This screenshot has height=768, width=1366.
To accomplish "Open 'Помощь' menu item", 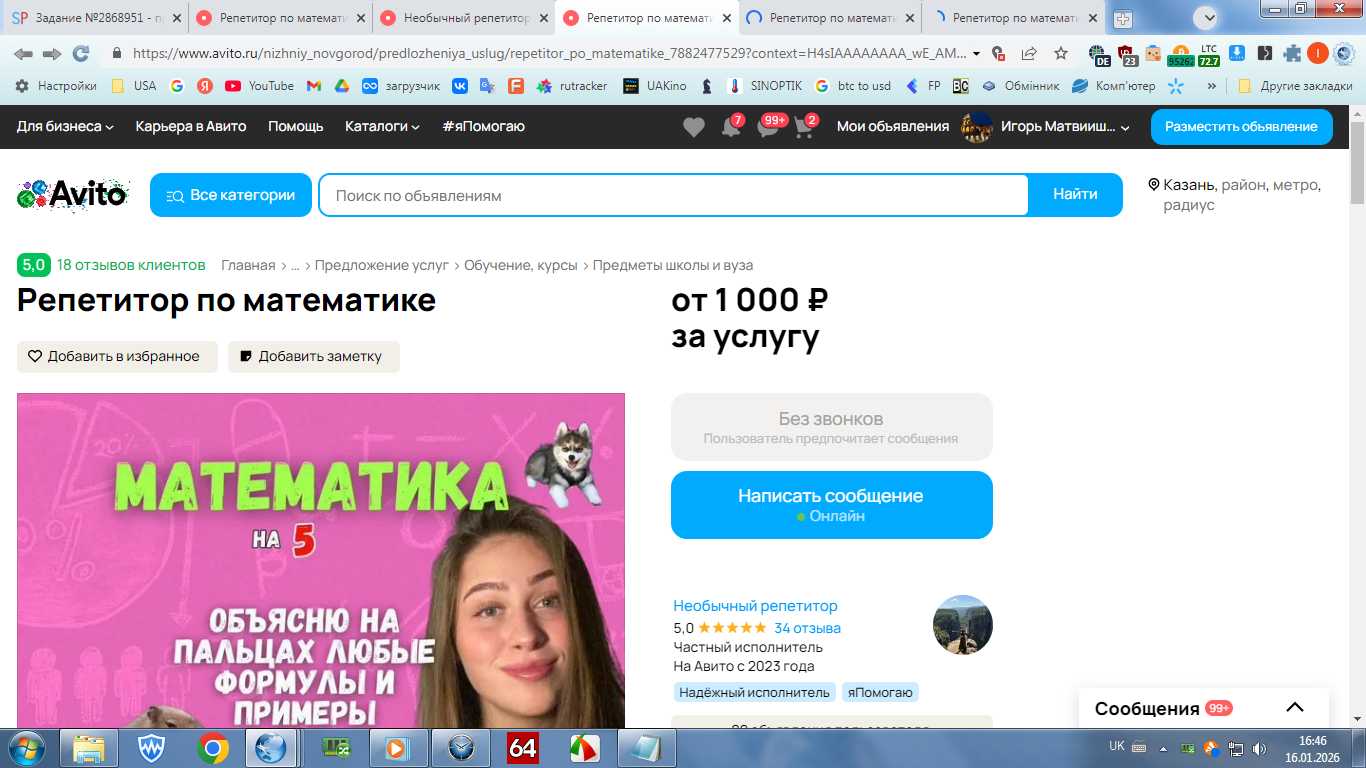I will (296, 127).
